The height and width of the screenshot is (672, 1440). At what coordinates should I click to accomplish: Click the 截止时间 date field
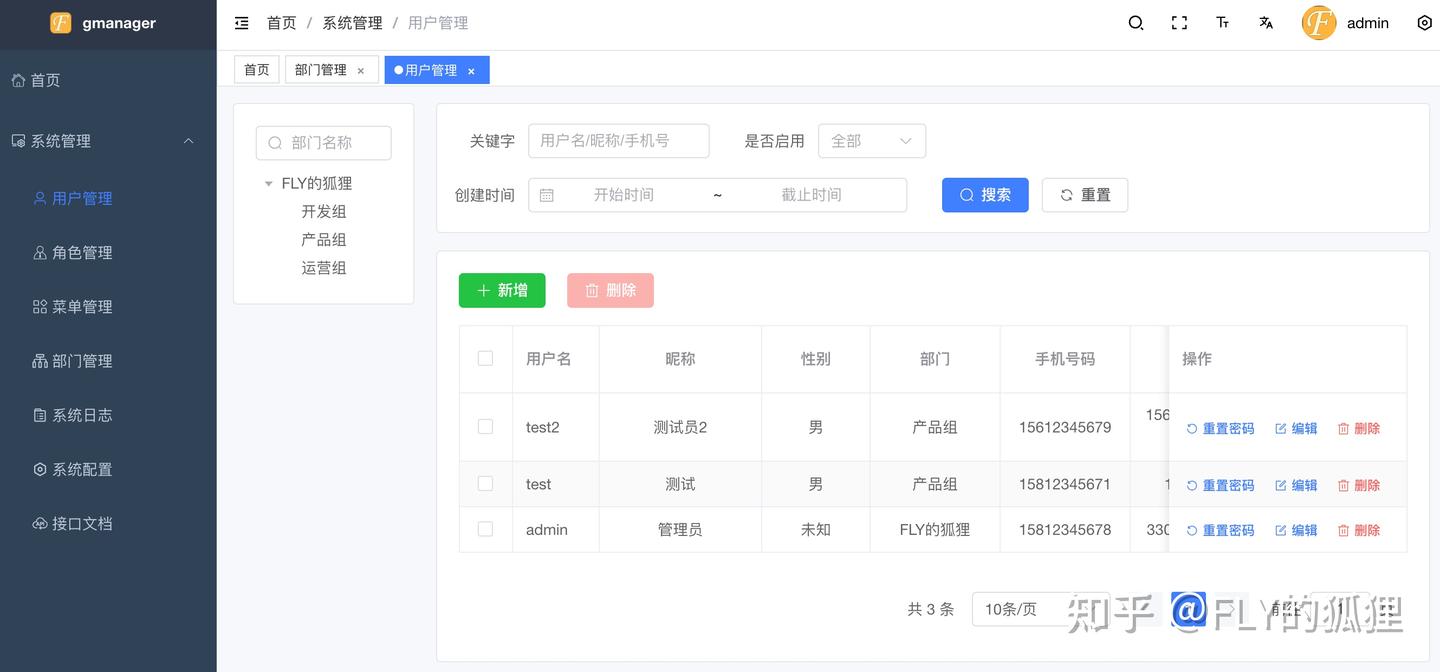pyautogui.click(x=811, y=195)
